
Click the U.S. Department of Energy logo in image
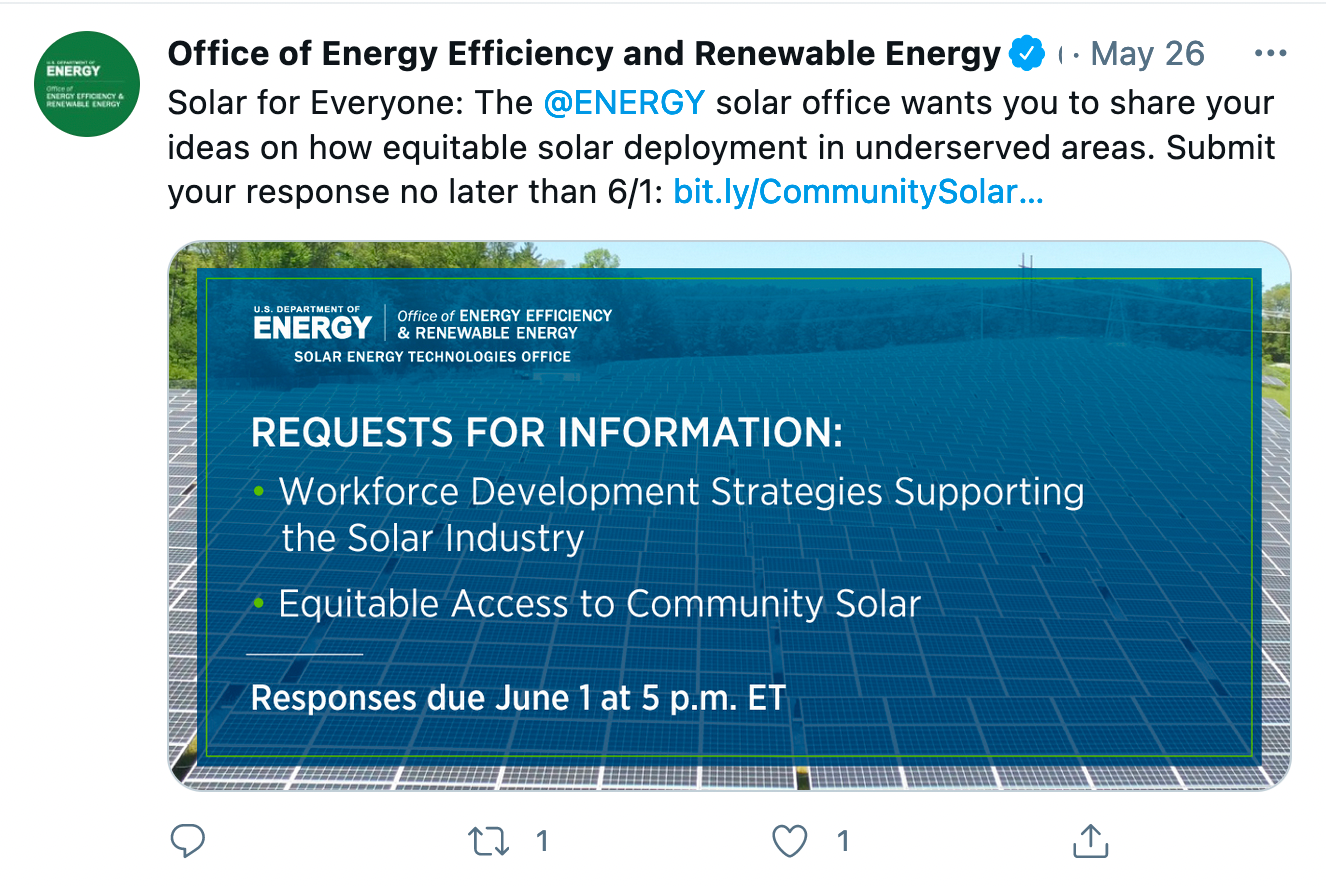(x=313, y=323)
